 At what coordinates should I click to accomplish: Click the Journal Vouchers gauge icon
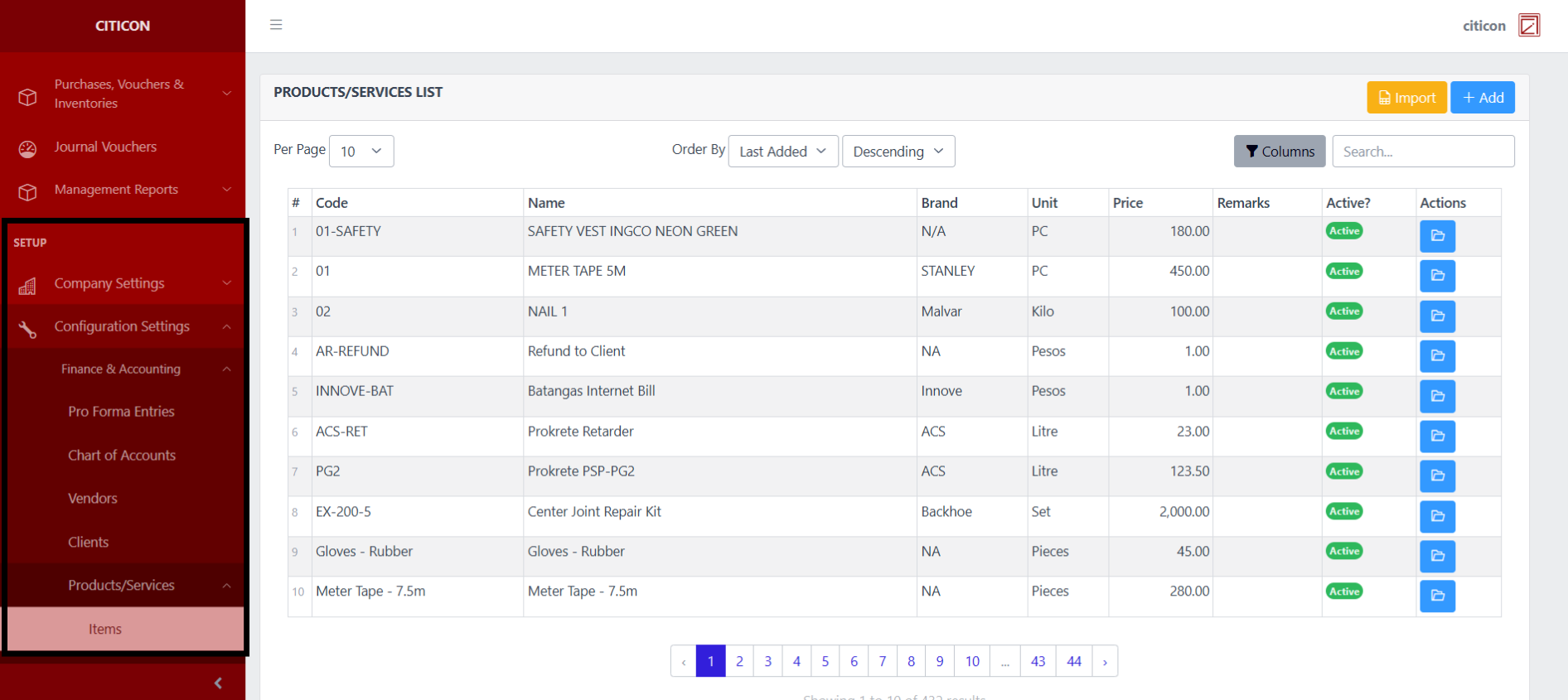[27, 149]
